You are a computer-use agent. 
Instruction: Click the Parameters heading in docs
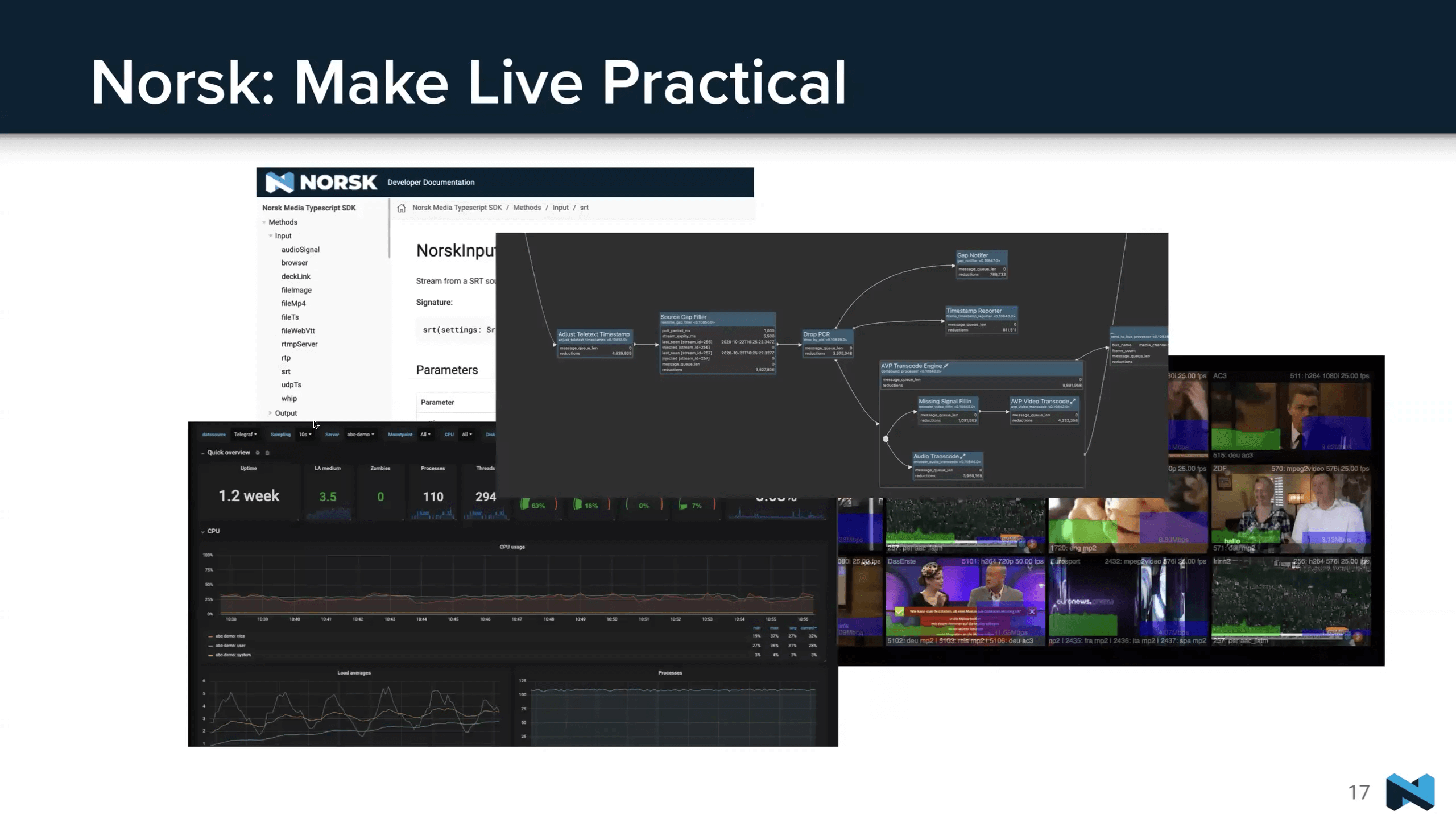[x=447, y=370]
